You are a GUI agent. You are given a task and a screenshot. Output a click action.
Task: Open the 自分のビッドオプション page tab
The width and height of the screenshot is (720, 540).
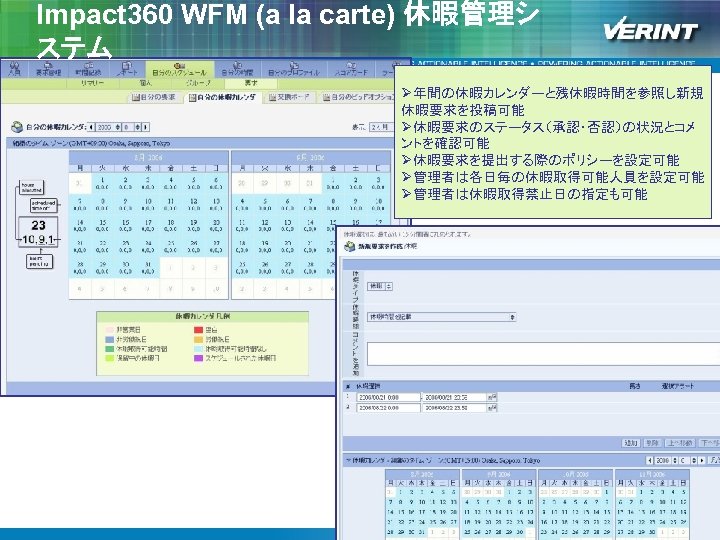tap(358, 97)
